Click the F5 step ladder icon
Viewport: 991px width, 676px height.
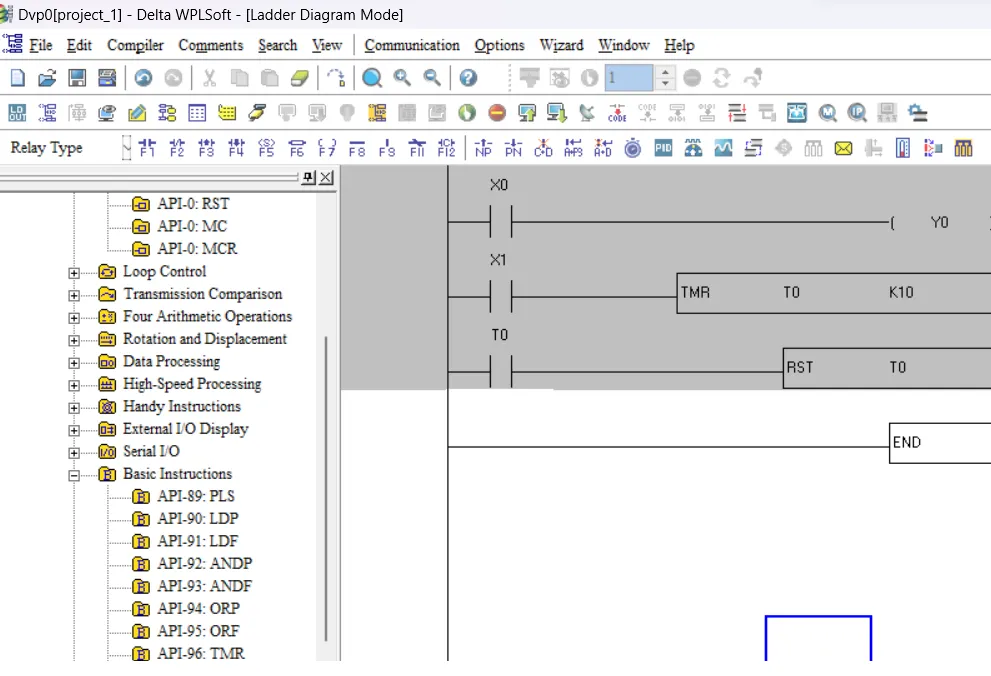point(267,148)
